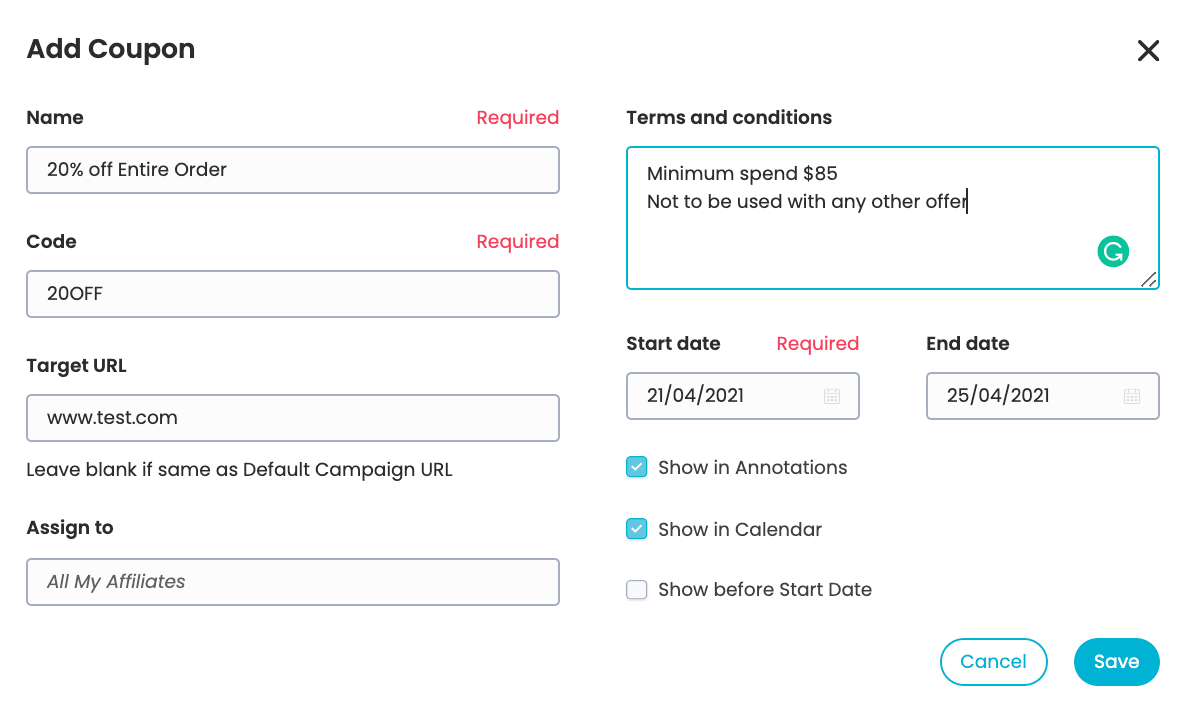Click the End date field 25/04/2021
1184x720 pixels.
(1042, 395)
